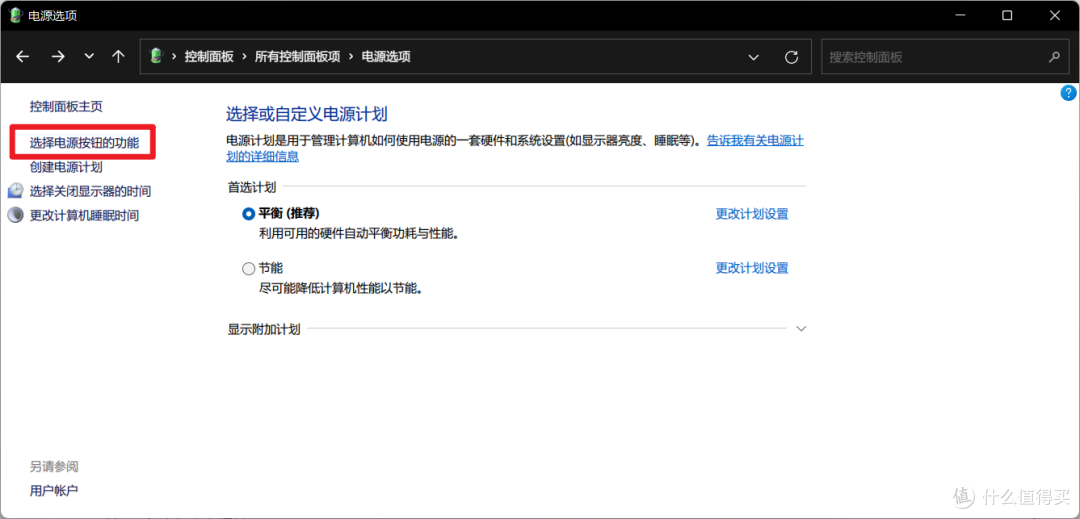Viewport: 1080px width, 519px height.
Task: Click the display-off clock icon in sidebar
Action: 15,191
